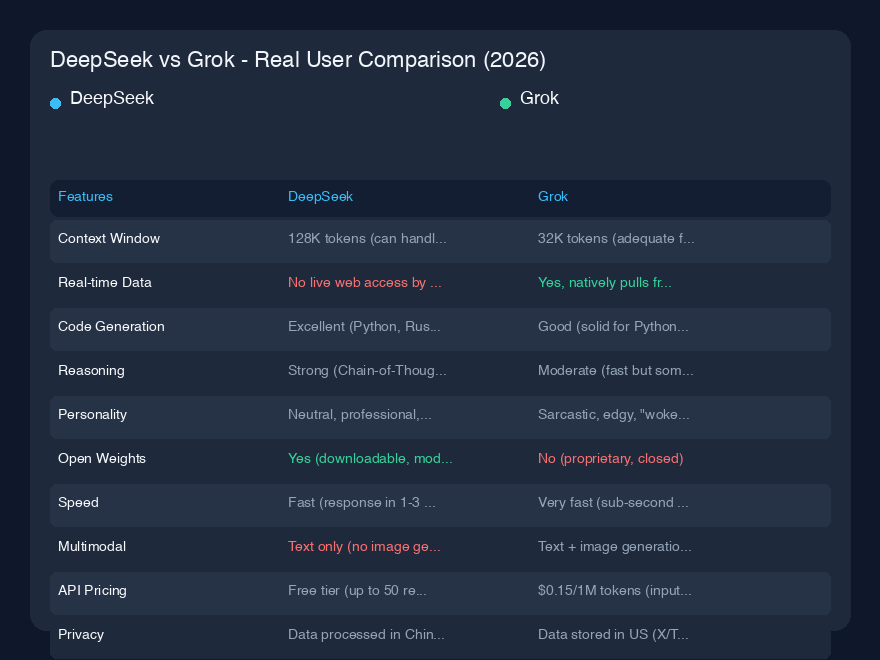Click the '$0.15/1M tokens (input...' cell
Screen dimensions: 880x660
pos(615,590)
